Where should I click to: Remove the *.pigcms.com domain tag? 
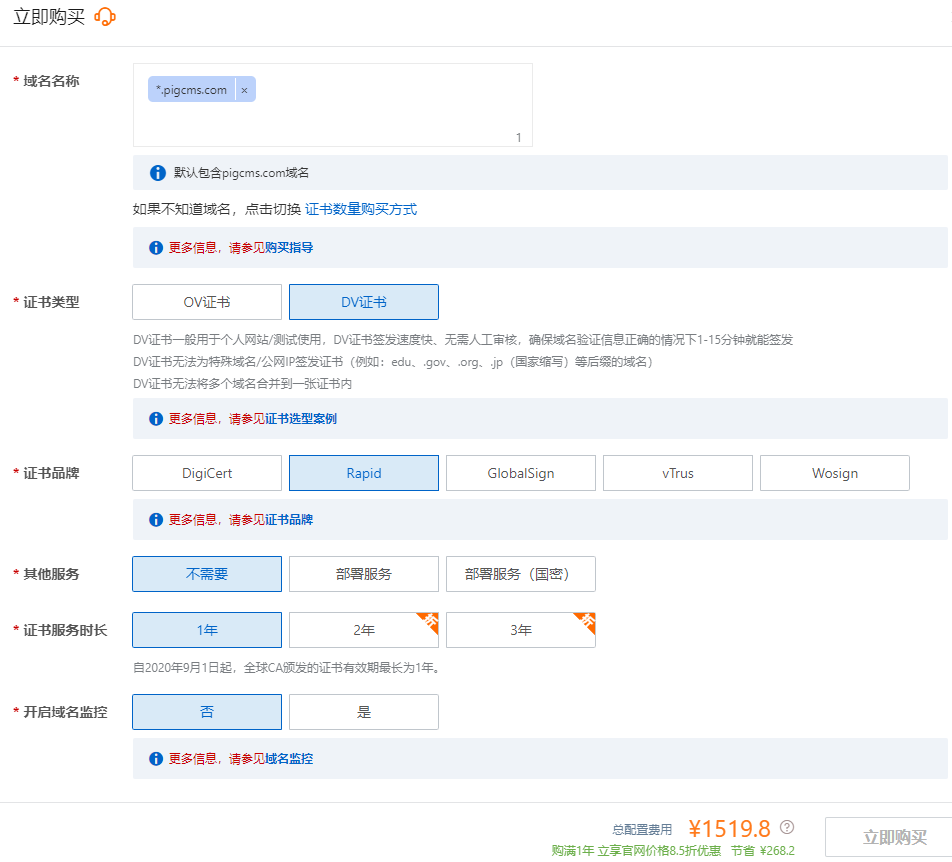coord(244,90)
